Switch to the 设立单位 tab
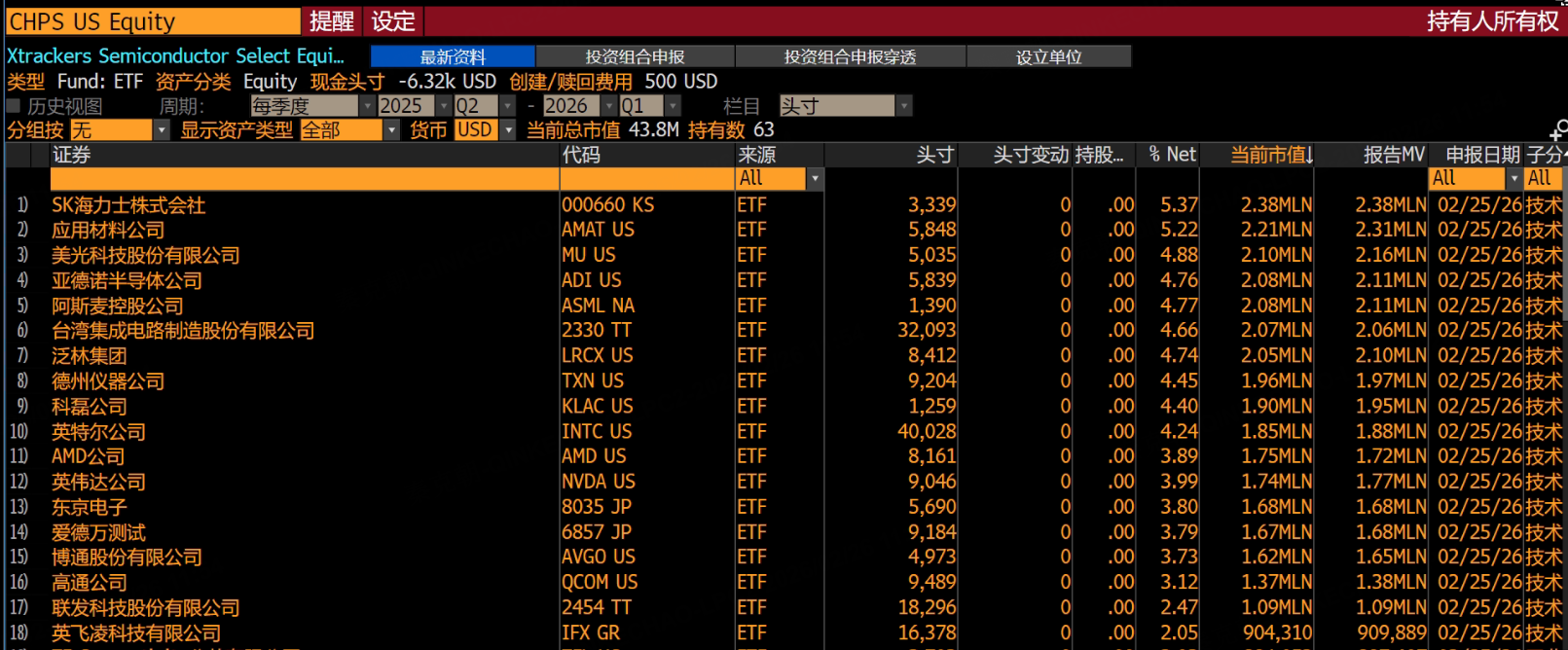The image size is (1568, 650). [1048, 57]
